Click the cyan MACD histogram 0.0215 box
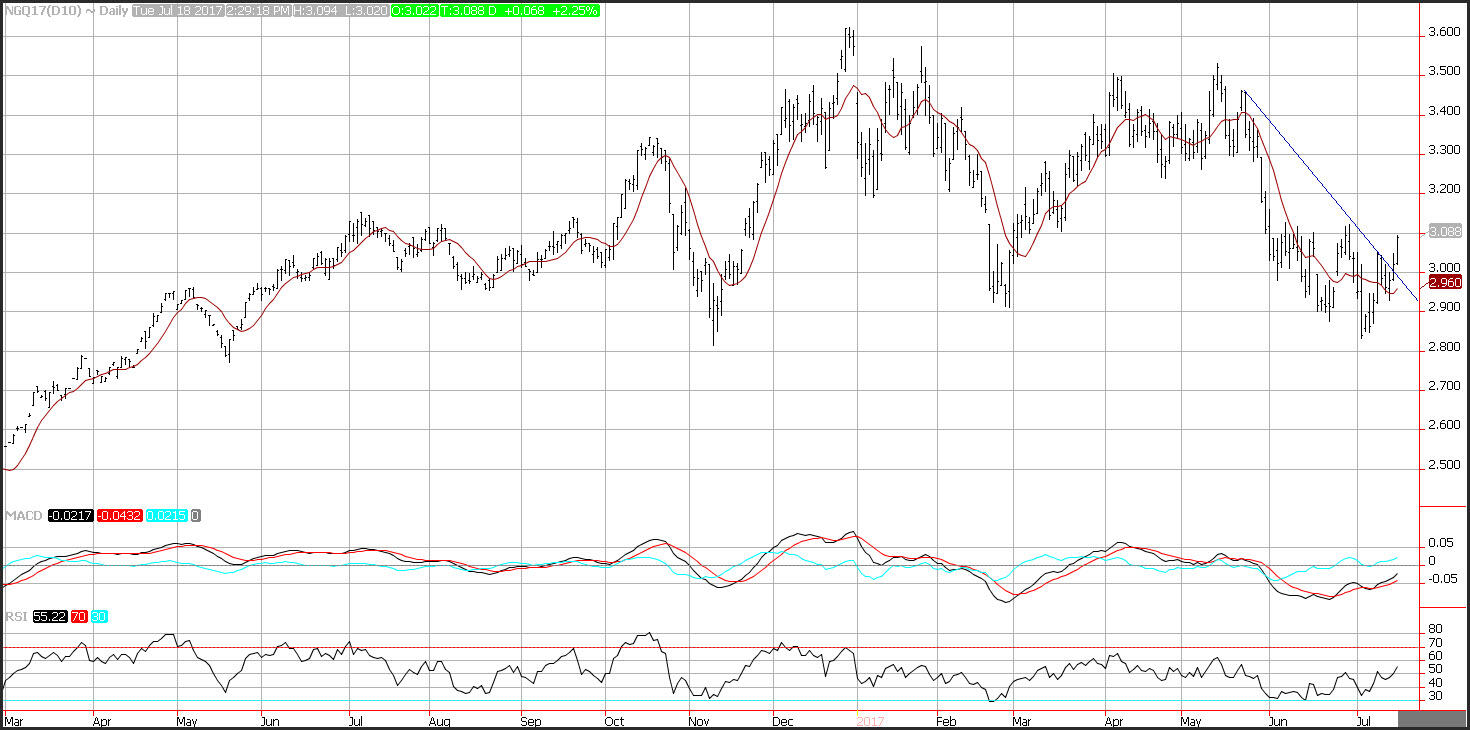This screenshot has width=1470, height=730. (167, 515)
